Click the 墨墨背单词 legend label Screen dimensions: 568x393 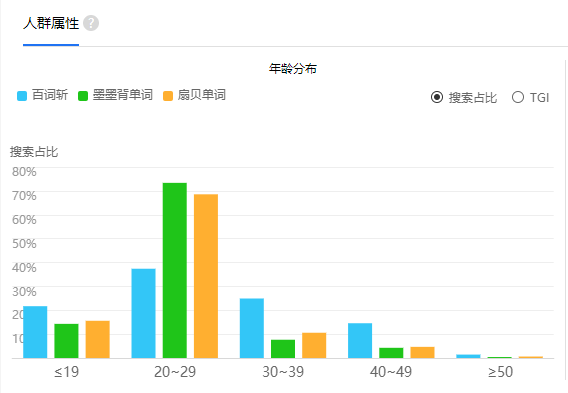(122, 95)
